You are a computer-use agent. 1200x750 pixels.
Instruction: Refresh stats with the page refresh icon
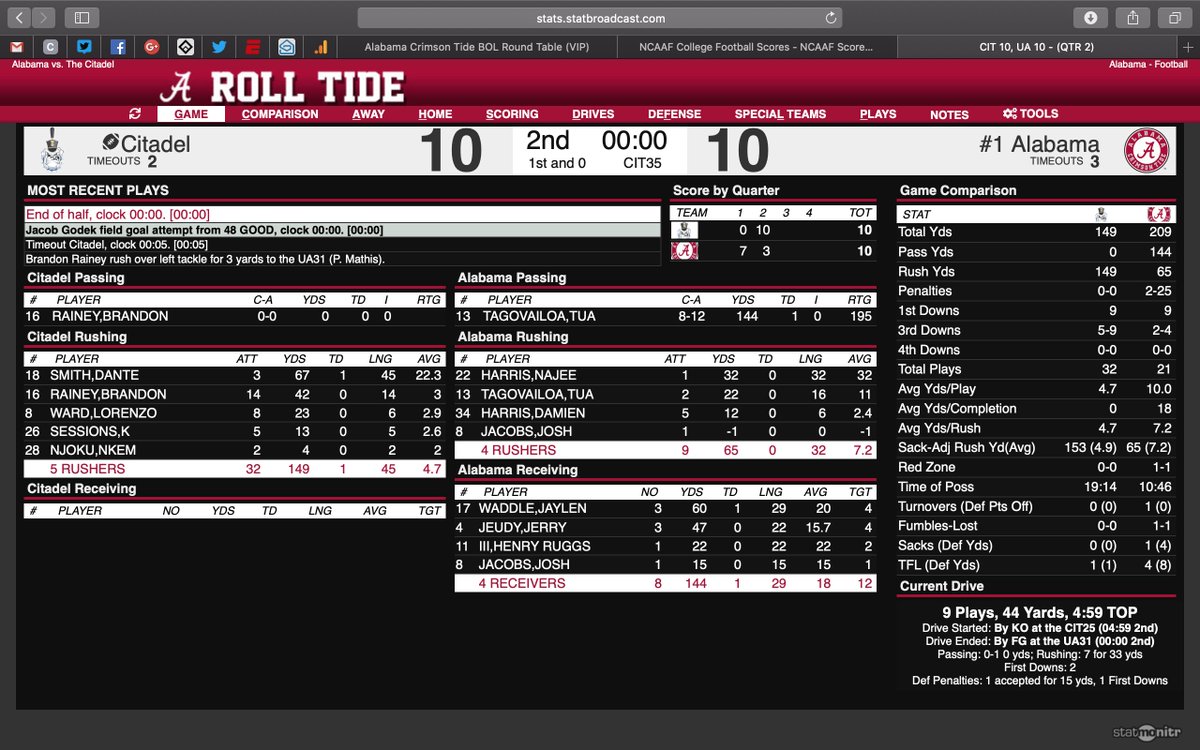pos(135,114)
